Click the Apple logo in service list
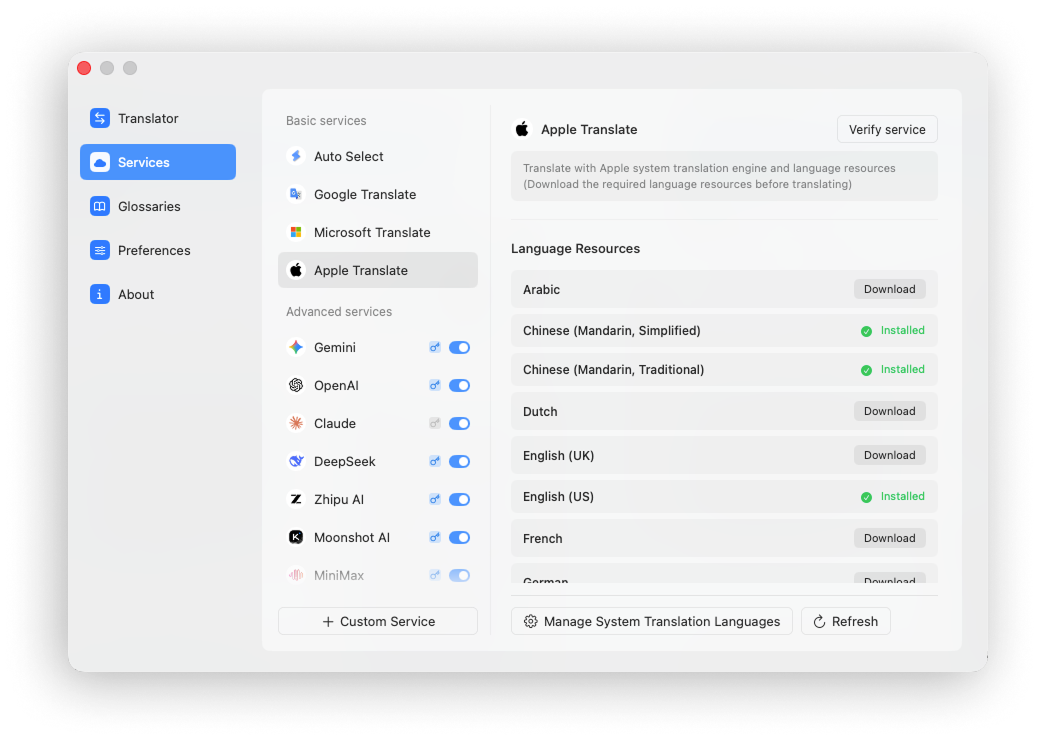 (296, 271)
